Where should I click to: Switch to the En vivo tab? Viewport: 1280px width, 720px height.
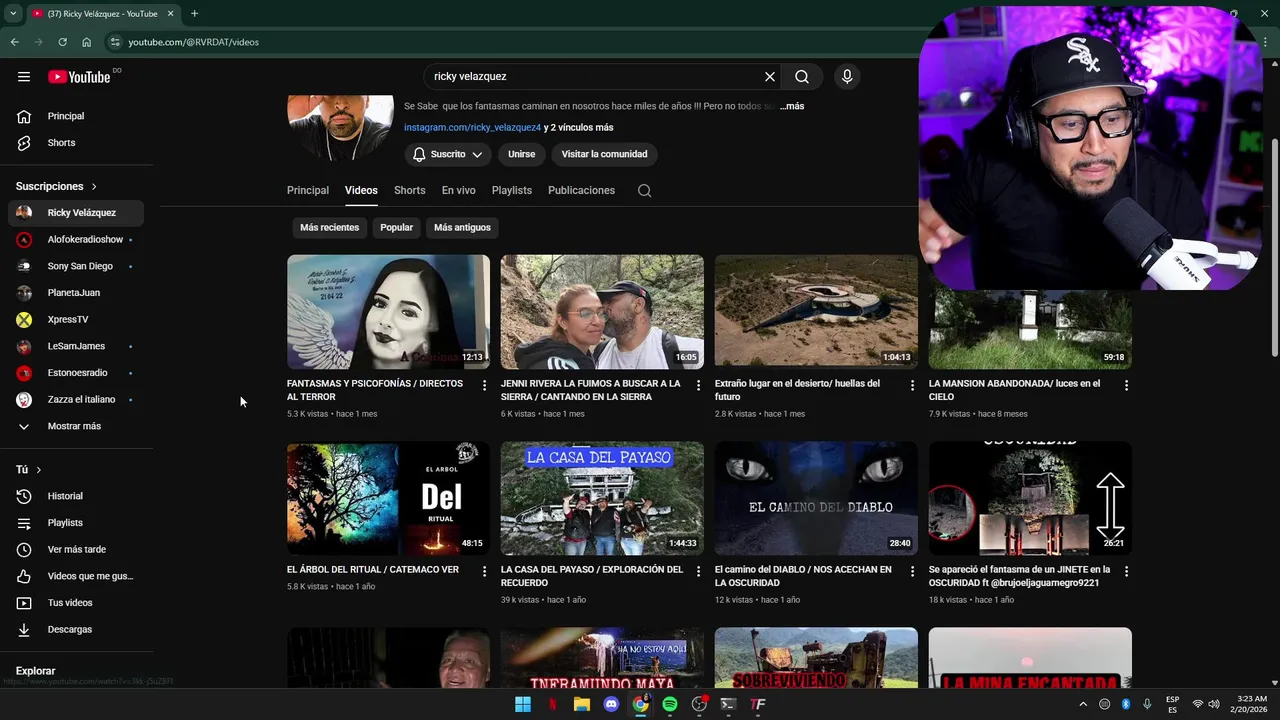[459, 190]
